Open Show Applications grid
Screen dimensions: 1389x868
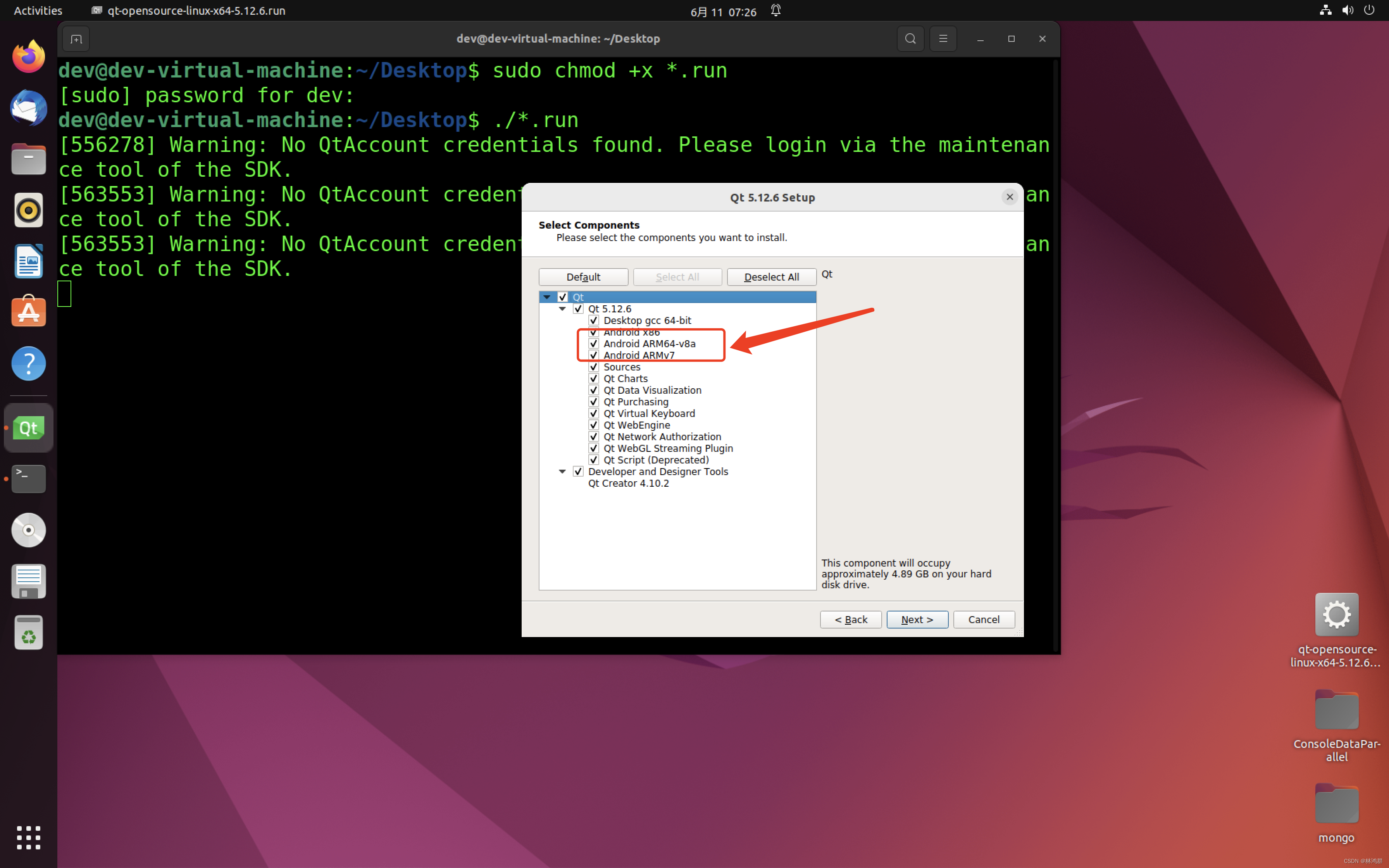click(28, 837)
